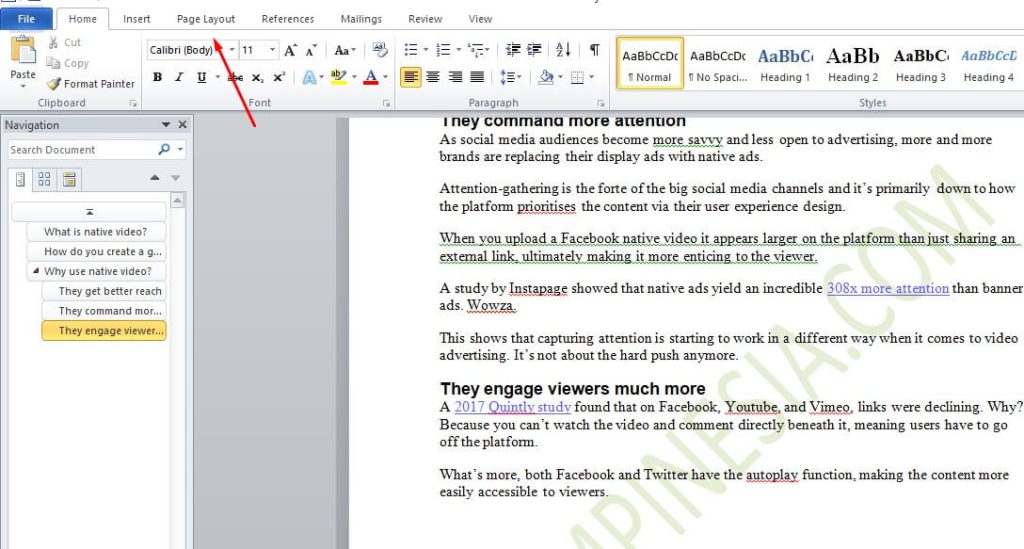
Task: Toggle the left text alignment button
Action: pyautogui.click(x=410, y=78)
